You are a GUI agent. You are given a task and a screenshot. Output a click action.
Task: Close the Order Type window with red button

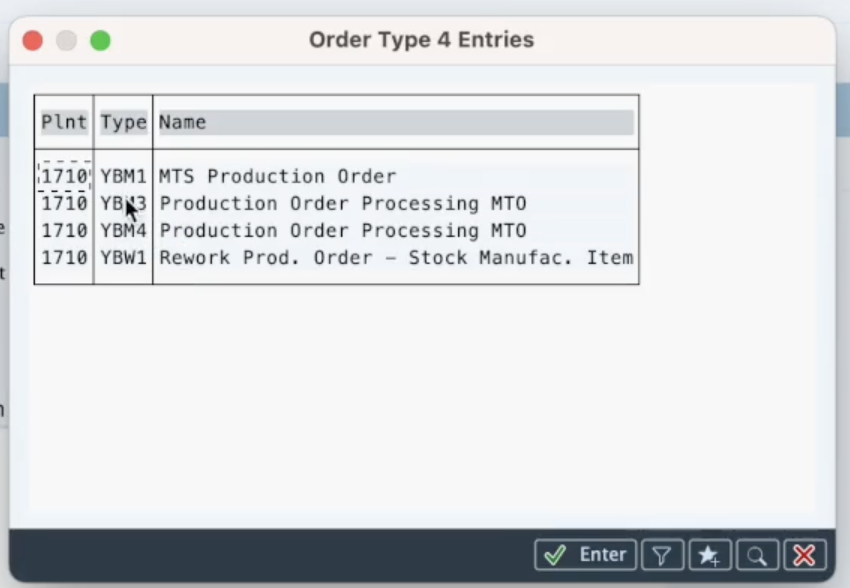[33, 41]
